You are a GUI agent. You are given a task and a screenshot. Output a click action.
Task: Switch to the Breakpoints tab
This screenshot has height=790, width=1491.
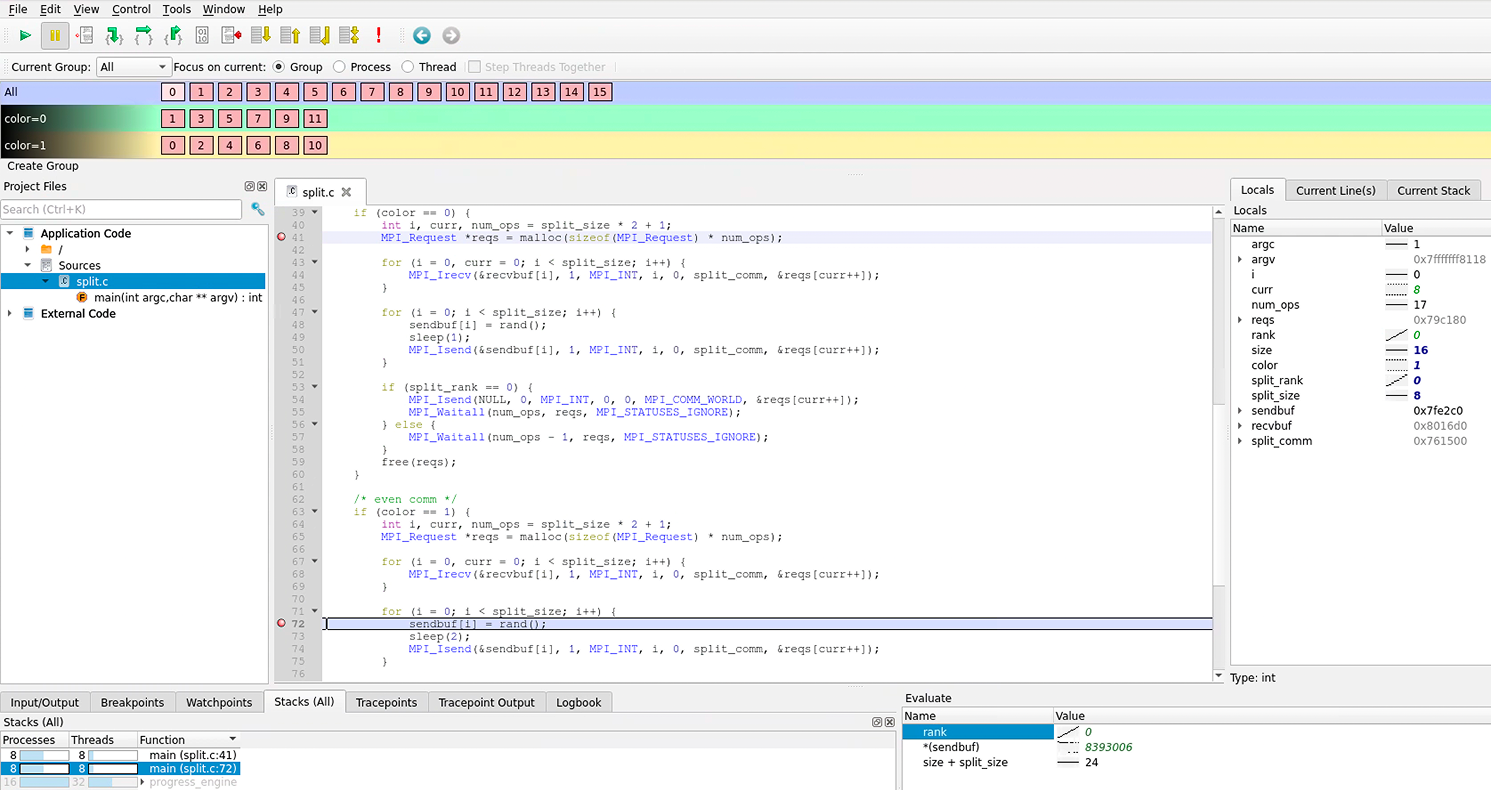[x=132, y=703]
